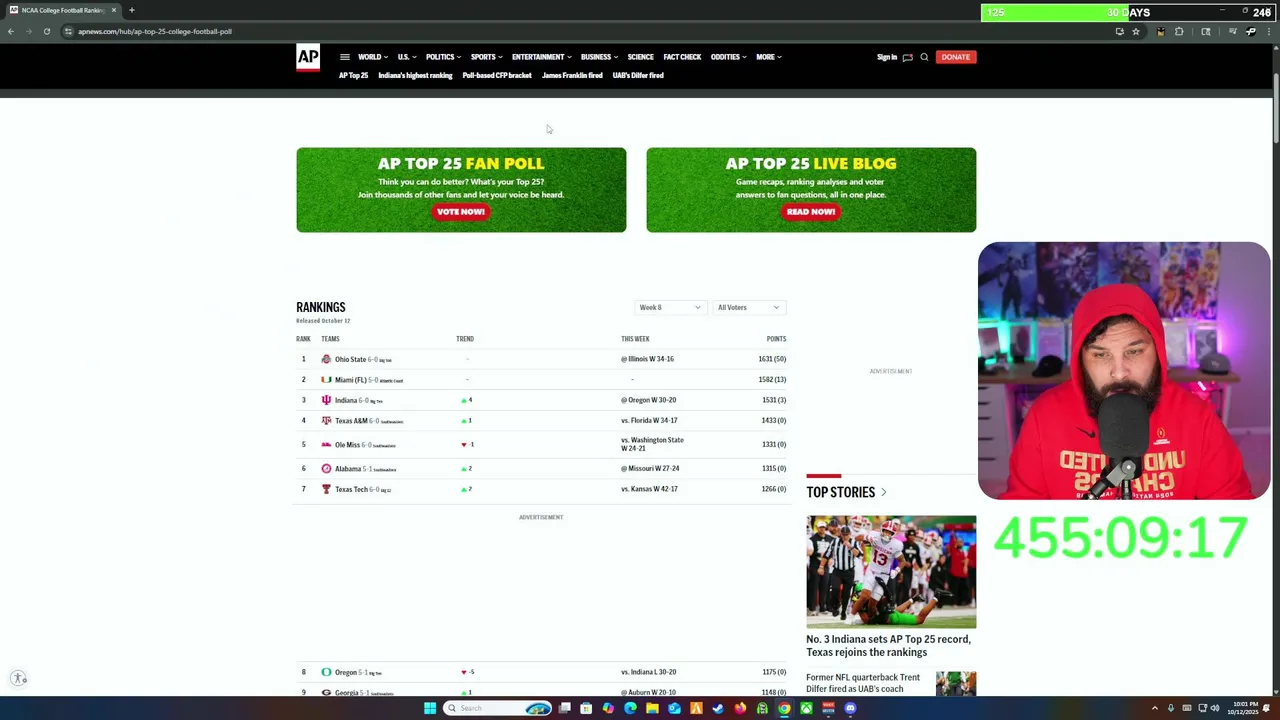The width and height of the screenshot is (1280, 720).
Task: Open Poll-based CFP bracket subnav link
Action: point(497,76)
